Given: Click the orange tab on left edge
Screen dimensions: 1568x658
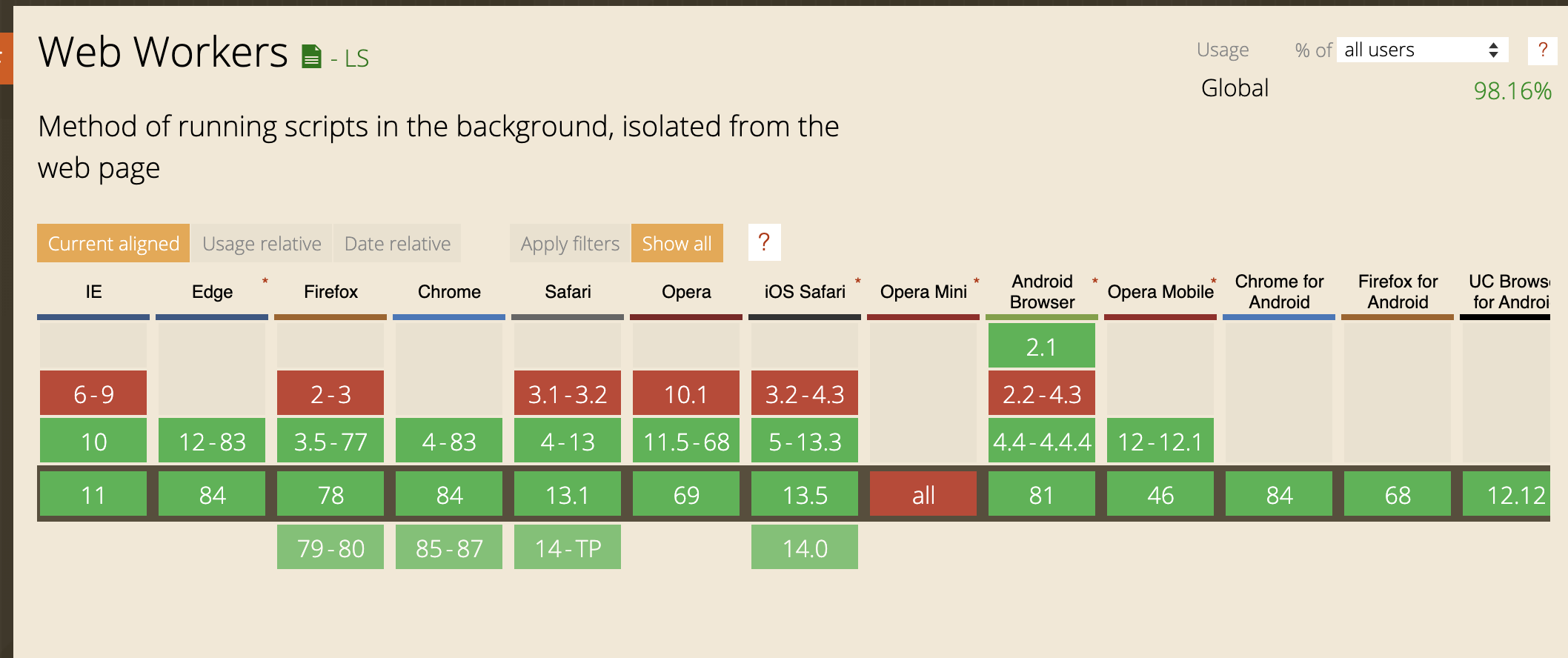Looking at the screenshot, I should tap(6, 58).
